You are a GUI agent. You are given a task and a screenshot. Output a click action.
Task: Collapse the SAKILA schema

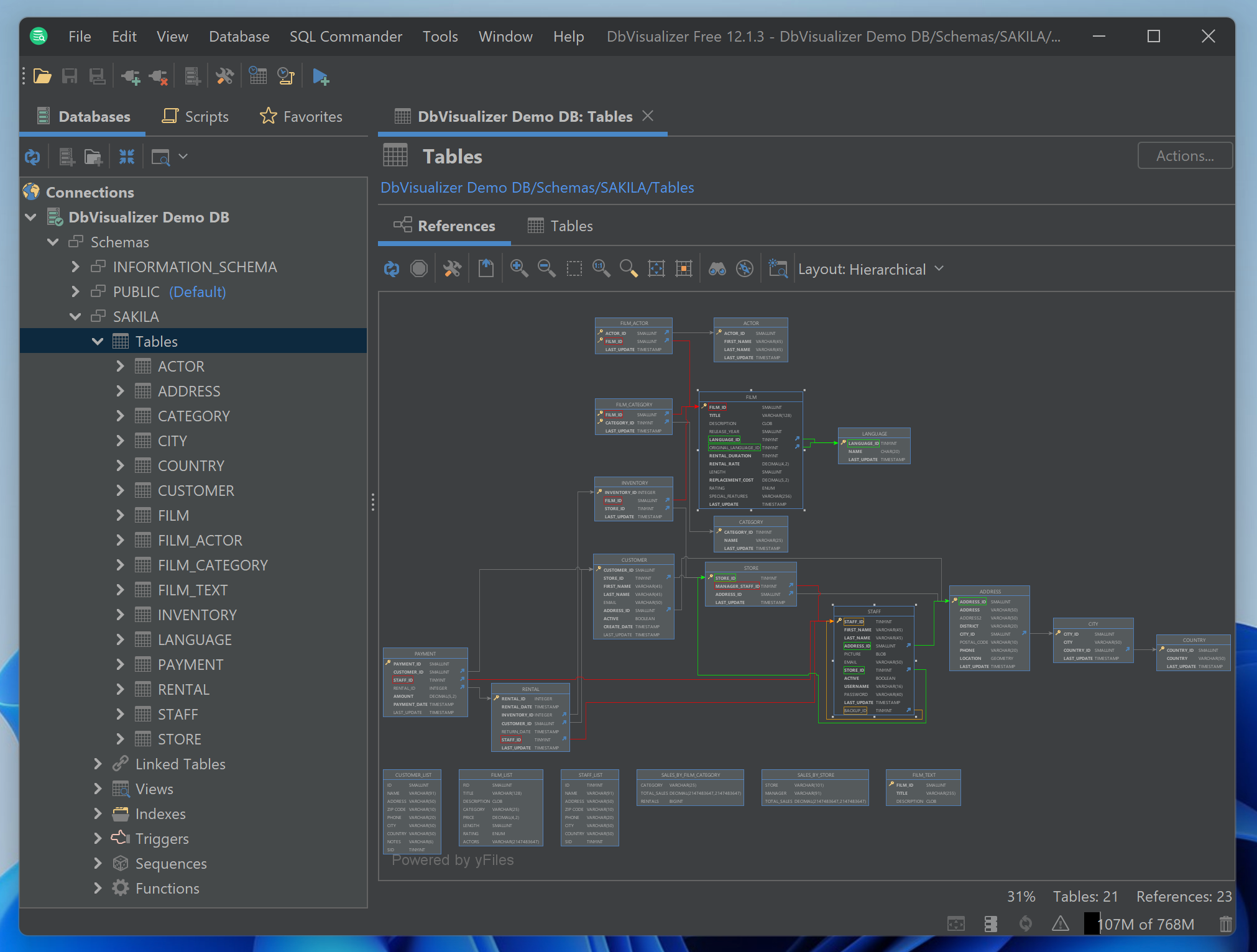(75, 316)
